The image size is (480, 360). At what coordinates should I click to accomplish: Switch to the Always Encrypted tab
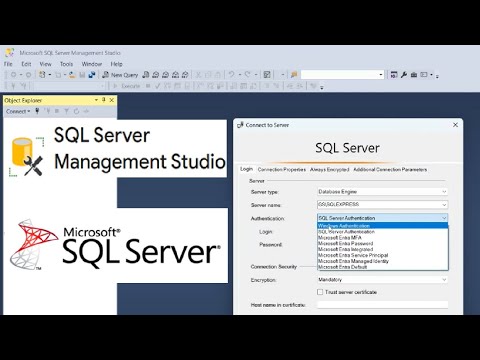[x=329, y=169]
